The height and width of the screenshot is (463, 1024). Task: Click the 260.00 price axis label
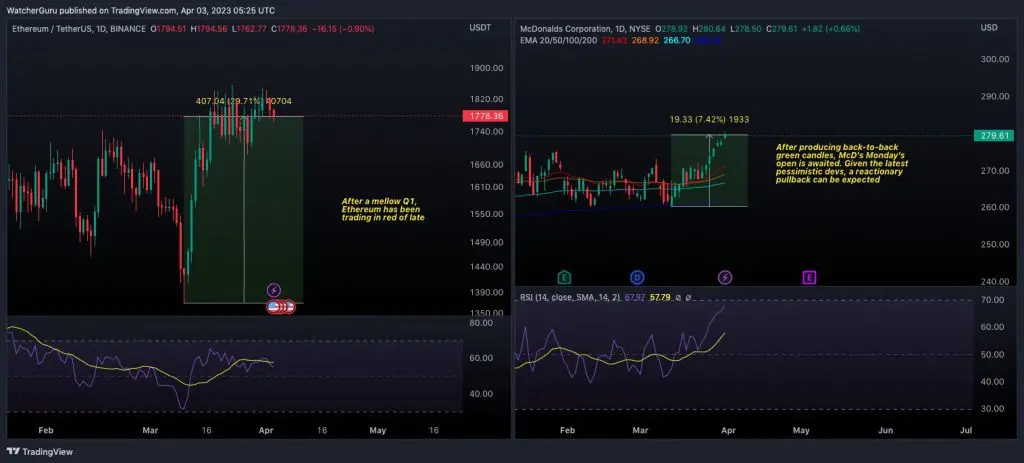(x=995, y=208)
